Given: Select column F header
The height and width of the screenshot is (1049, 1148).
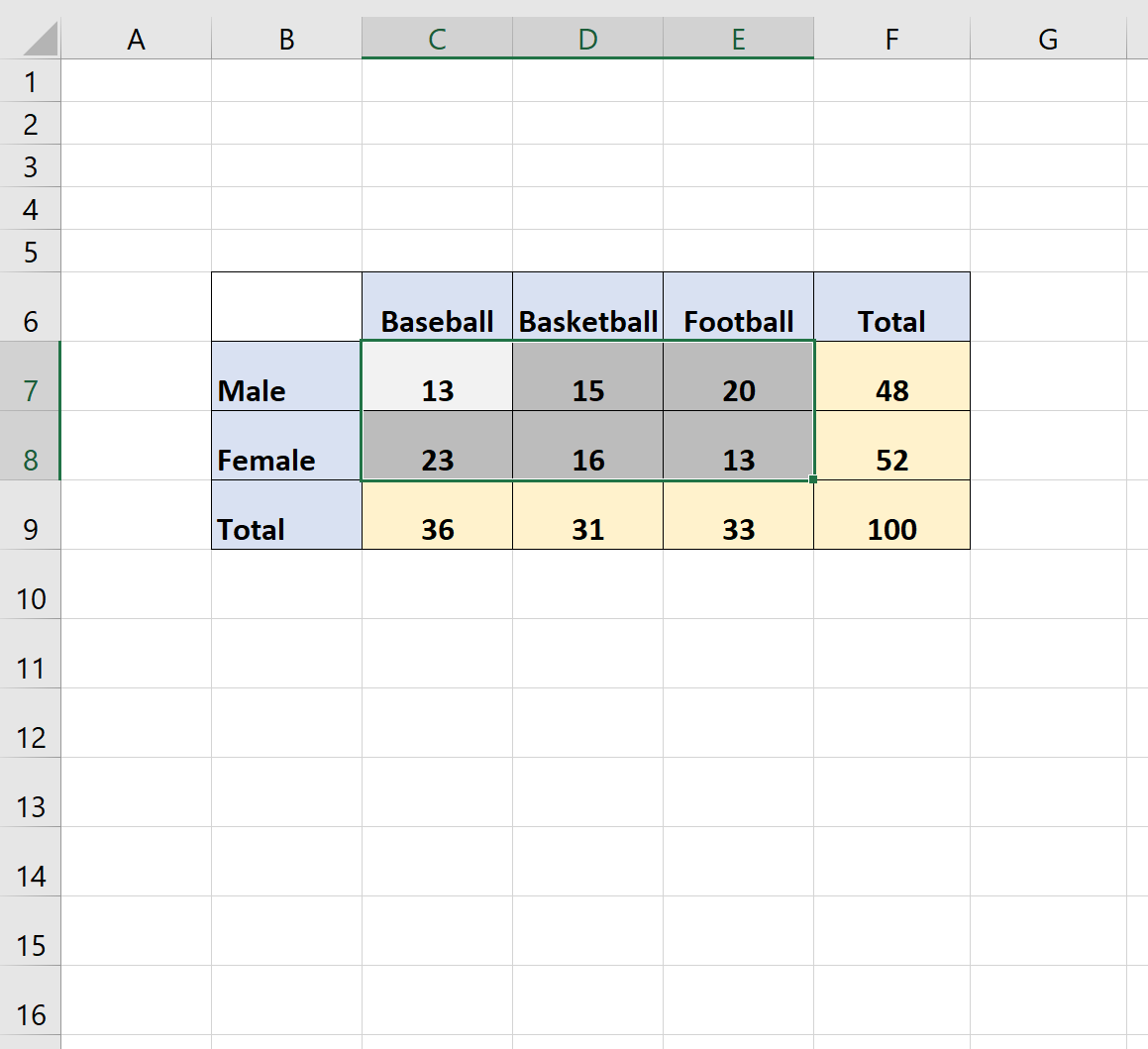Looking at the screenshot, I should pos(891,39).
